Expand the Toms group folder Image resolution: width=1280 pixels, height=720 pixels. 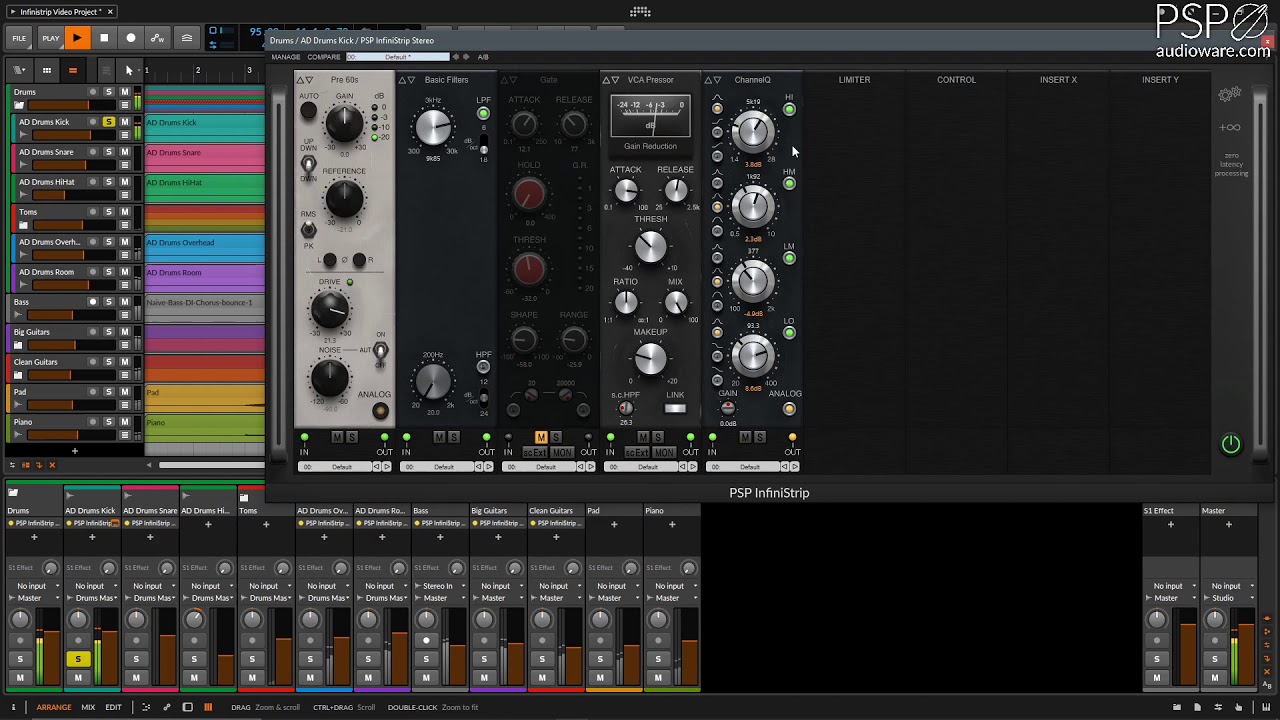coord(23,224)
